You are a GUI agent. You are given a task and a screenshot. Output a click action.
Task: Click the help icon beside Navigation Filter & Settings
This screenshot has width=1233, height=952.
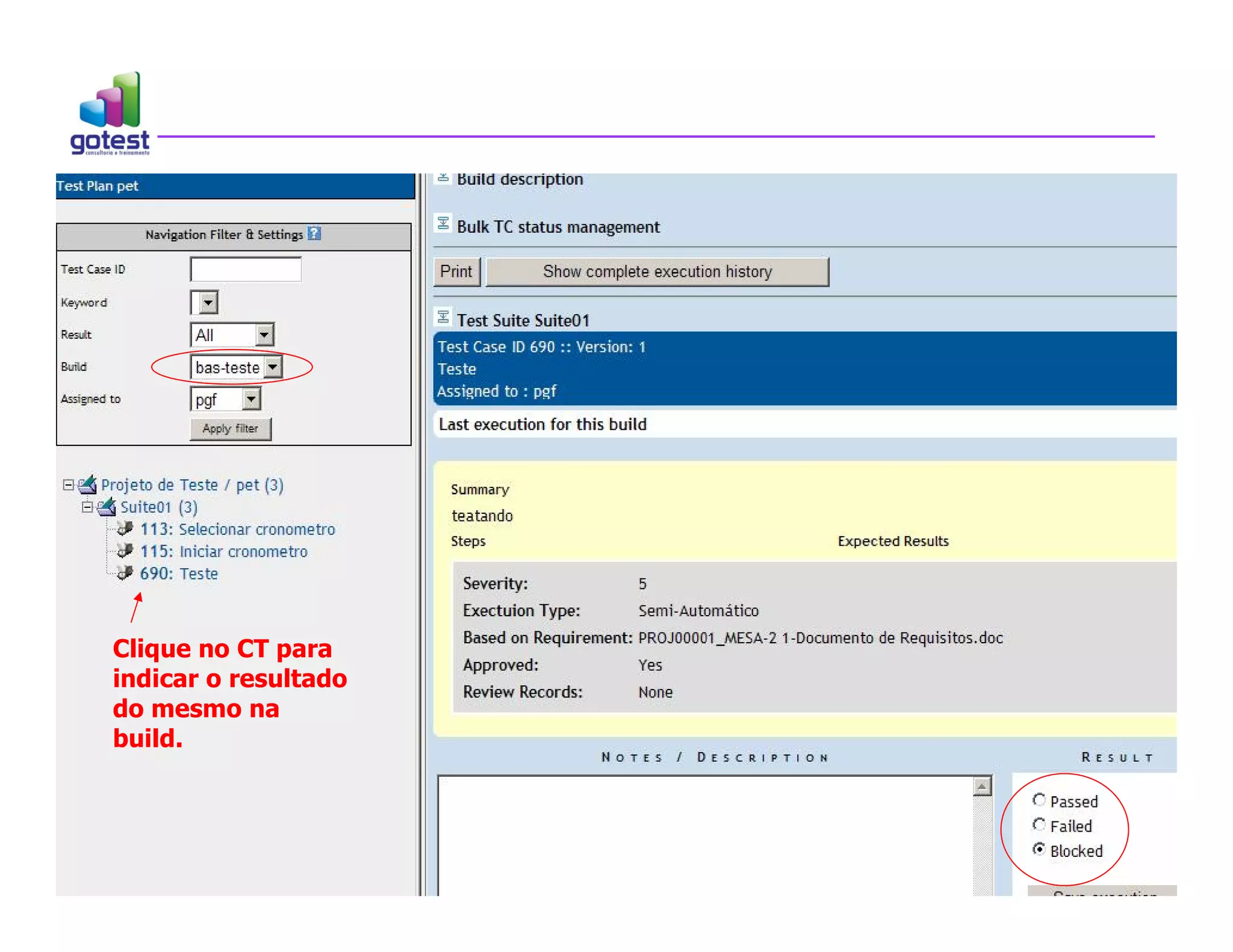pos(314,233)
